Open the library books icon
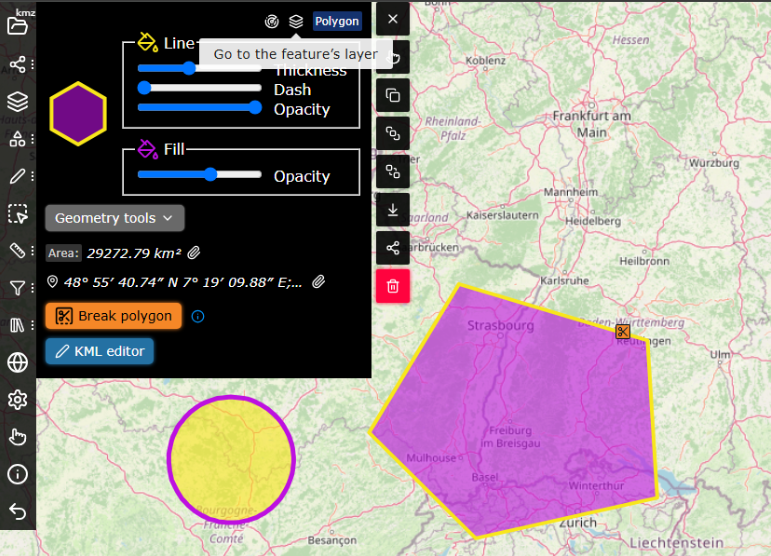The height and width of the screenshot is (556, 771). pos(17,325)
